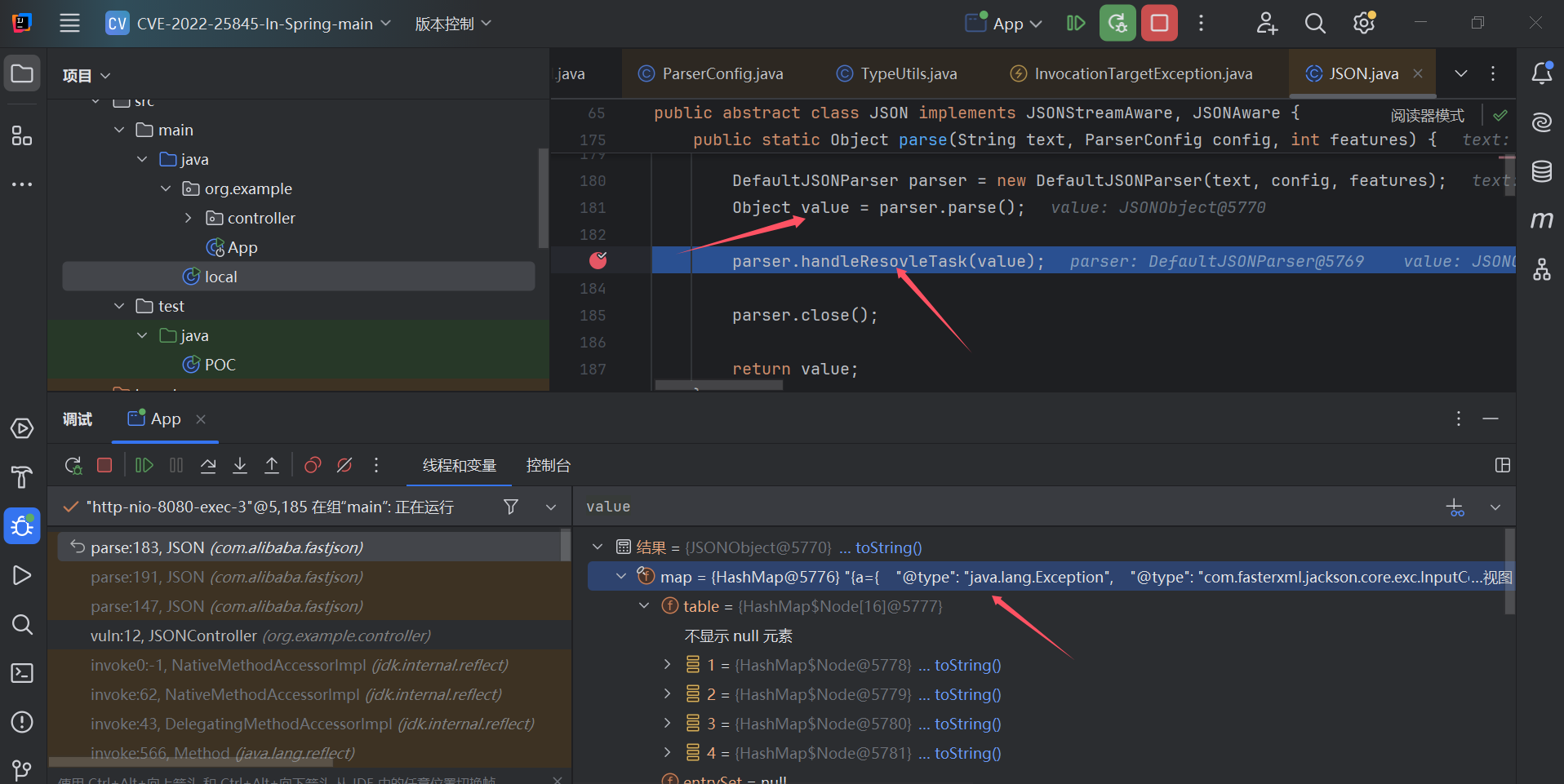Collapse the main folder in project tree
The height and width of the screenshot is (784, 1564).
pos(119,130)
